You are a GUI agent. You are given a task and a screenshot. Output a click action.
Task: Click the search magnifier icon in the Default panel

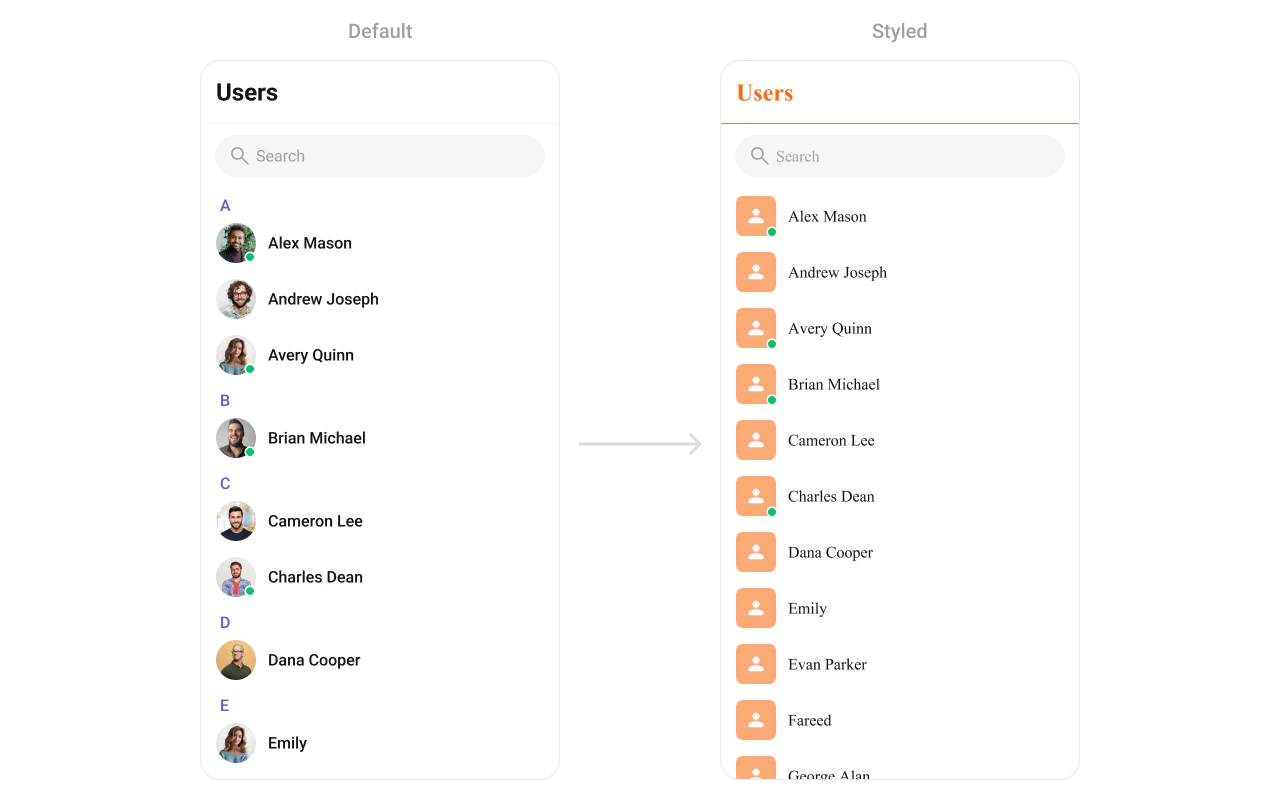click(239, 156)
